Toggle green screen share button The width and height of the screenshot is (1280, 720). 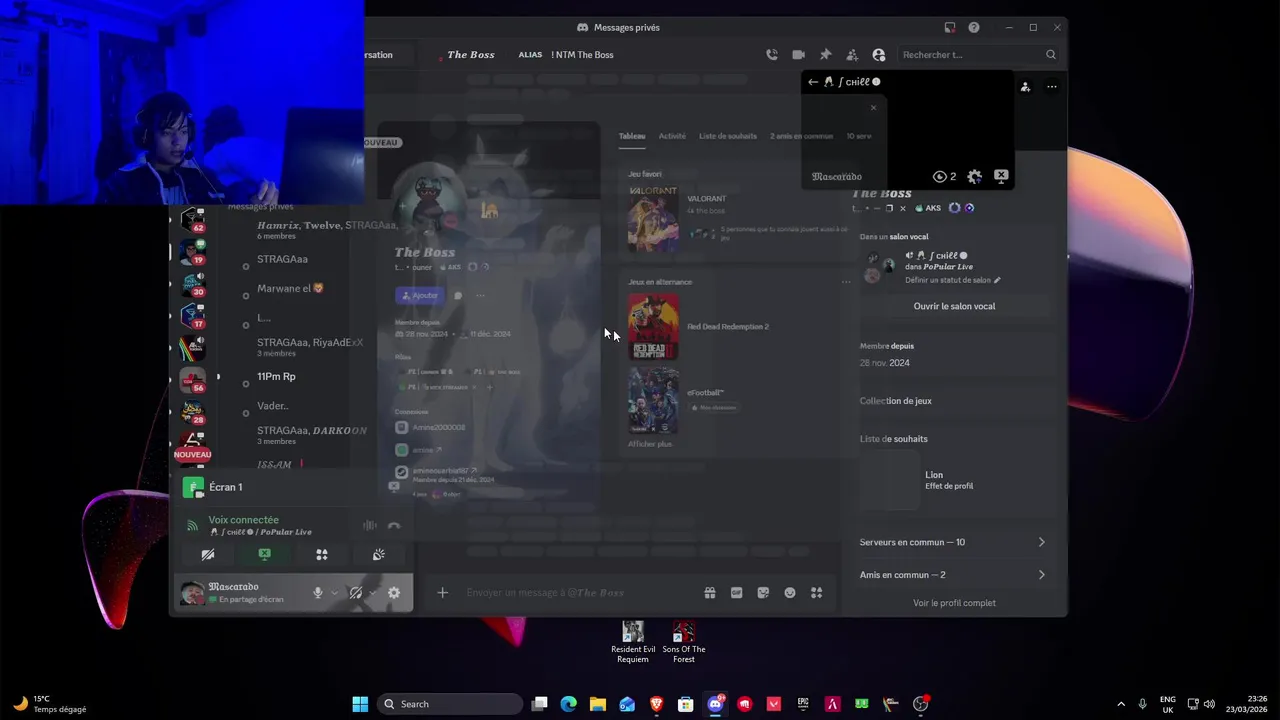point(264,554)
